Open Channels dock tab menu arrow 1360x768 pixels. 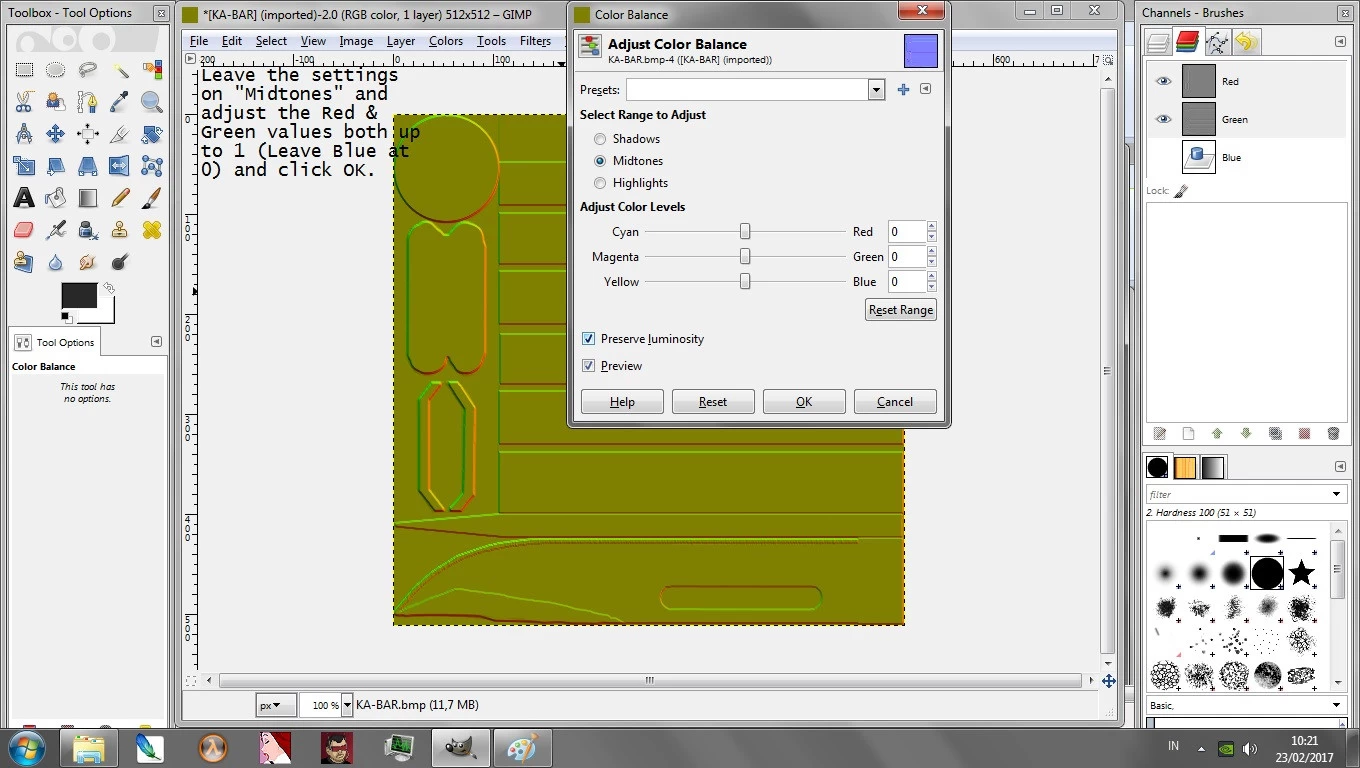pos(1340,41)
